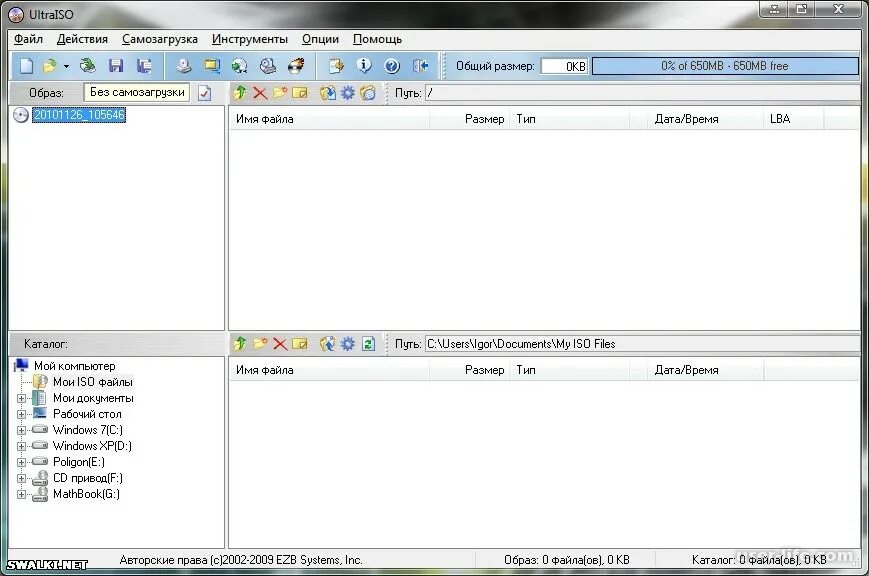The height and width of the screenshot is (576, 869).
Task: Go up a folder in the Каталог pane
Action: coord(239,344)
